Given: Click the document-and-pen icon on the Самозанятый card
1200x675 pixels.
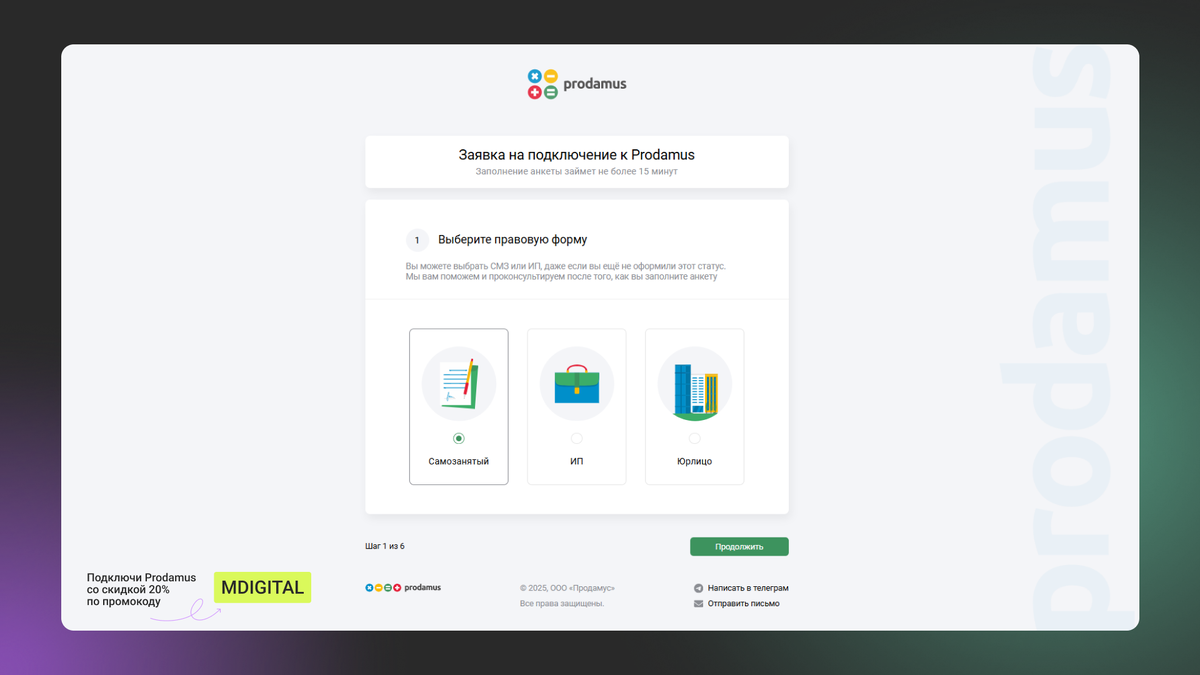Looking at the screenshot, I should (x=458, y=383).
